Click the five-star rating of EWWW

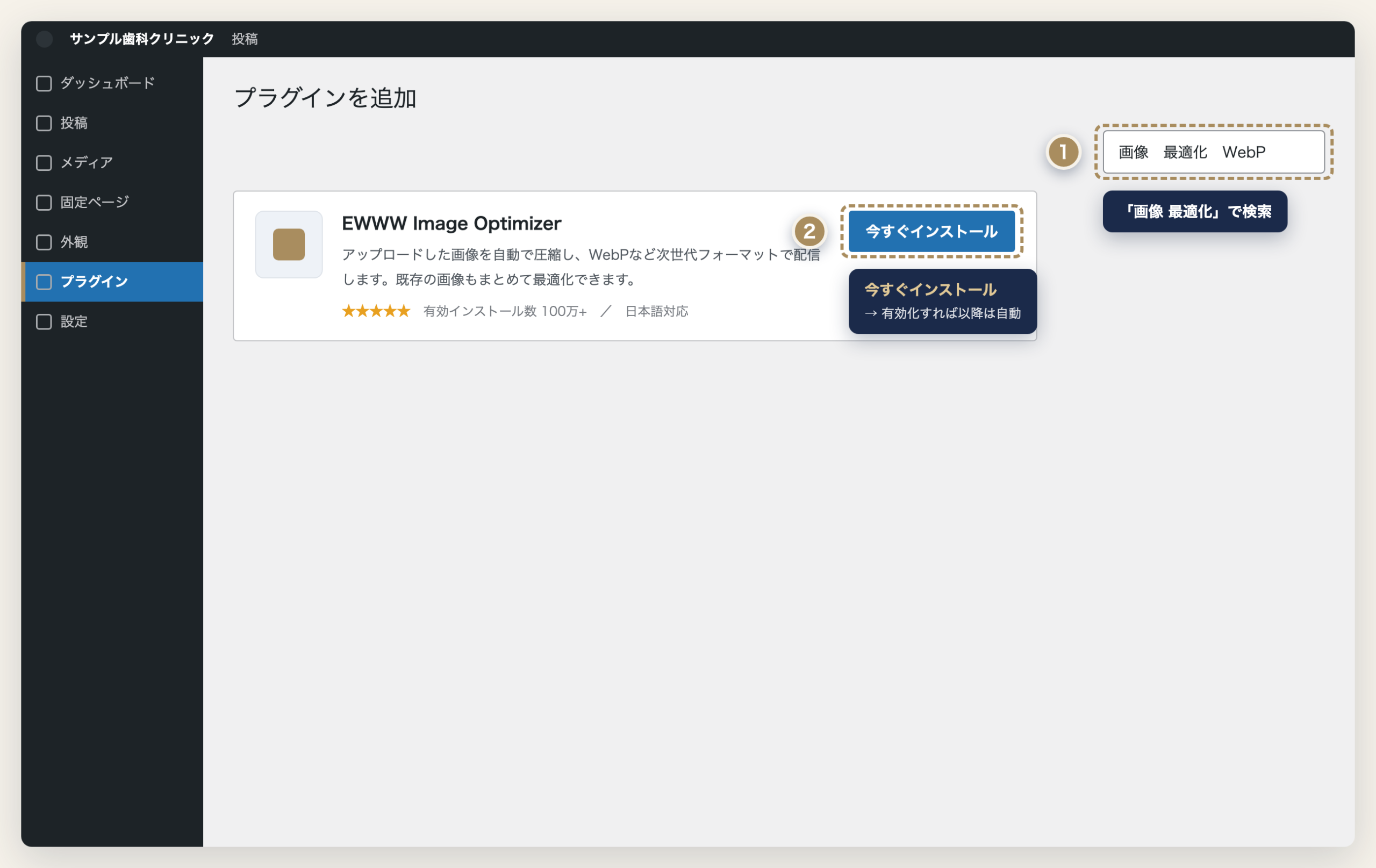(x=376, y=311)
